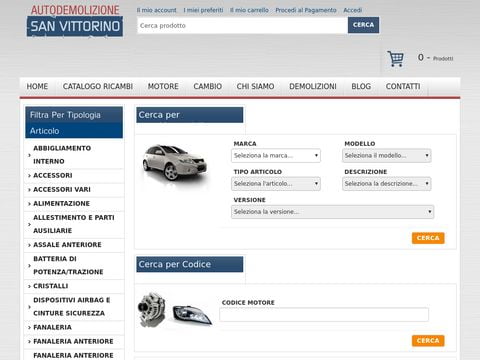Click the Codice Motore input field
This screenshot has width=480, height=360.
click(x=324, y=315)
